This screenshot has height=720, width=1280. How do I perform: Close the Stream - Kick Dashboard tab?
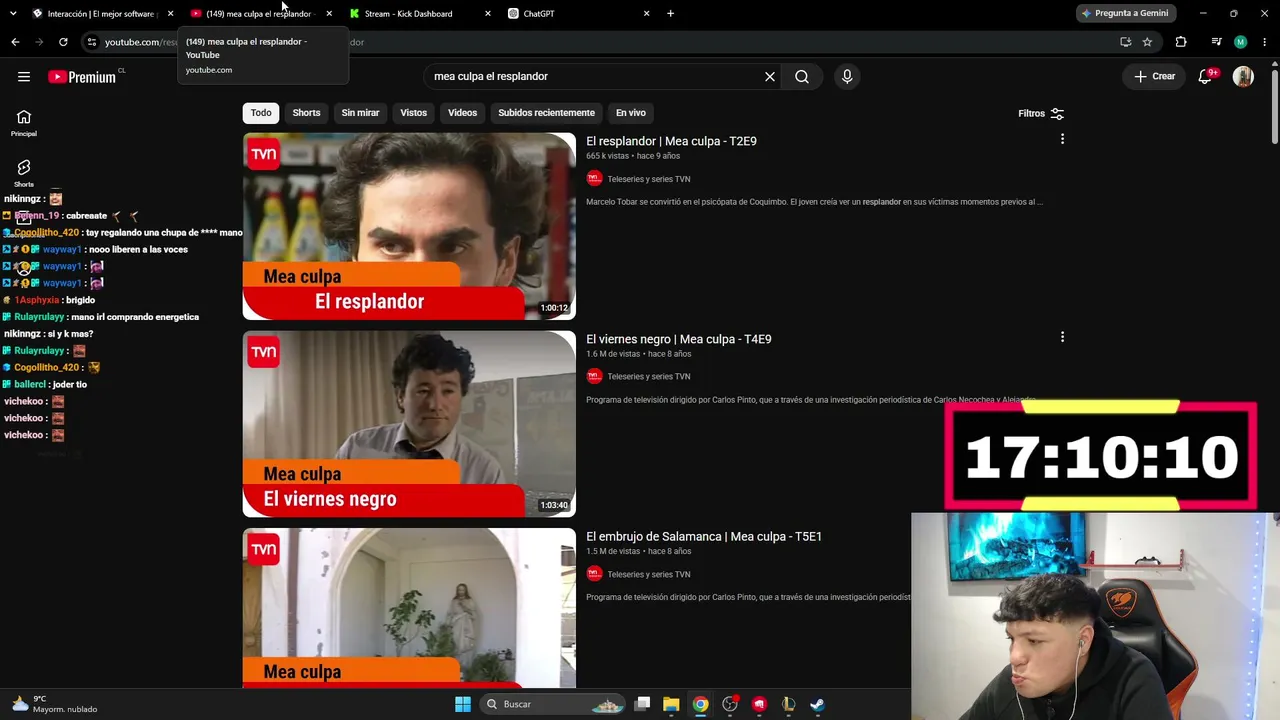pos(487,14)
